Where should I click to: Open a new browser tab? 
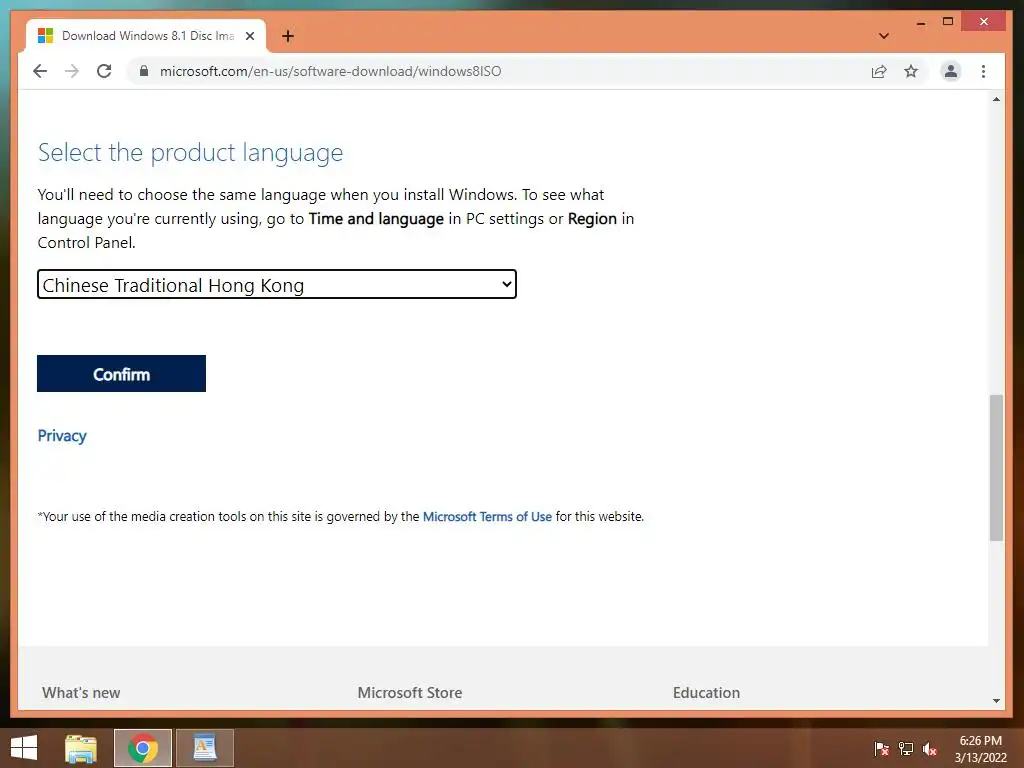pos(288,36)
